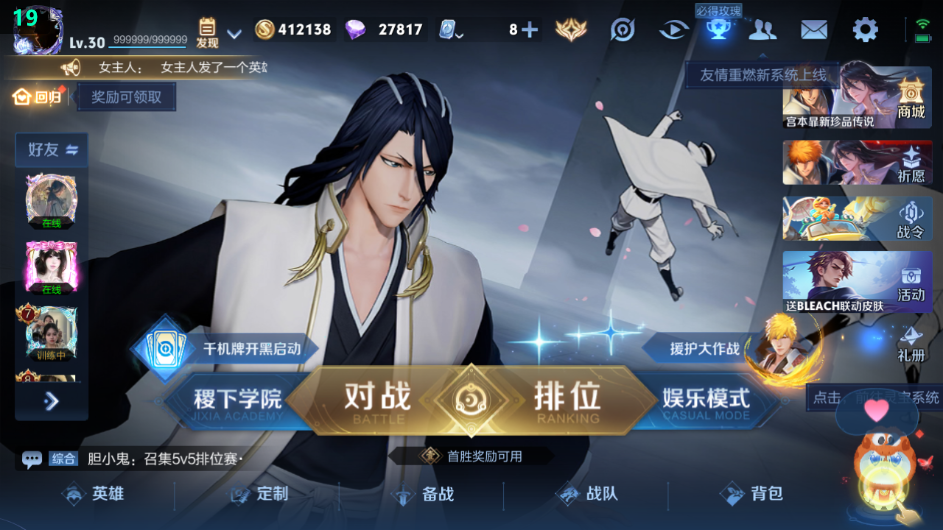The width and height of the screenshot is (943, 530).
Task: Open the card item dropdown in the top bar
Action: pyautogui.click(x=450, y=29)
